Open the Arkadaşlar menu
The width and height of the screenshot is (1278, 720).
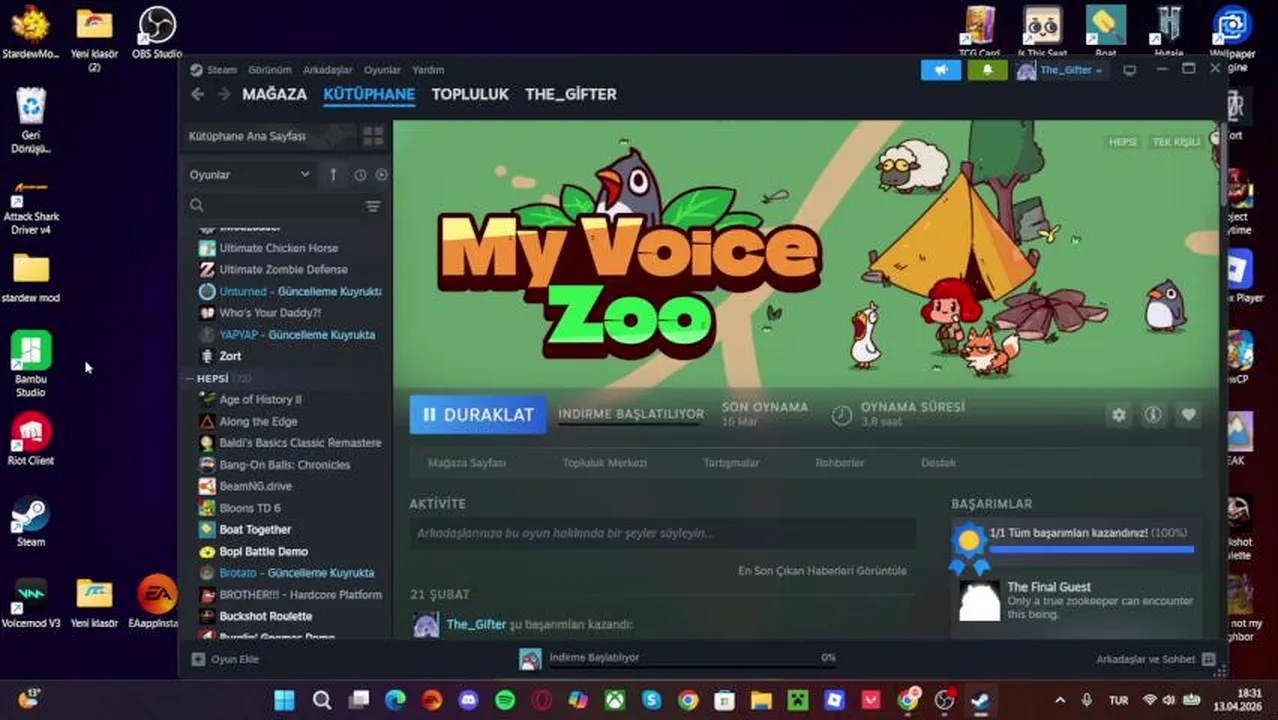click(x=328, y=70)
